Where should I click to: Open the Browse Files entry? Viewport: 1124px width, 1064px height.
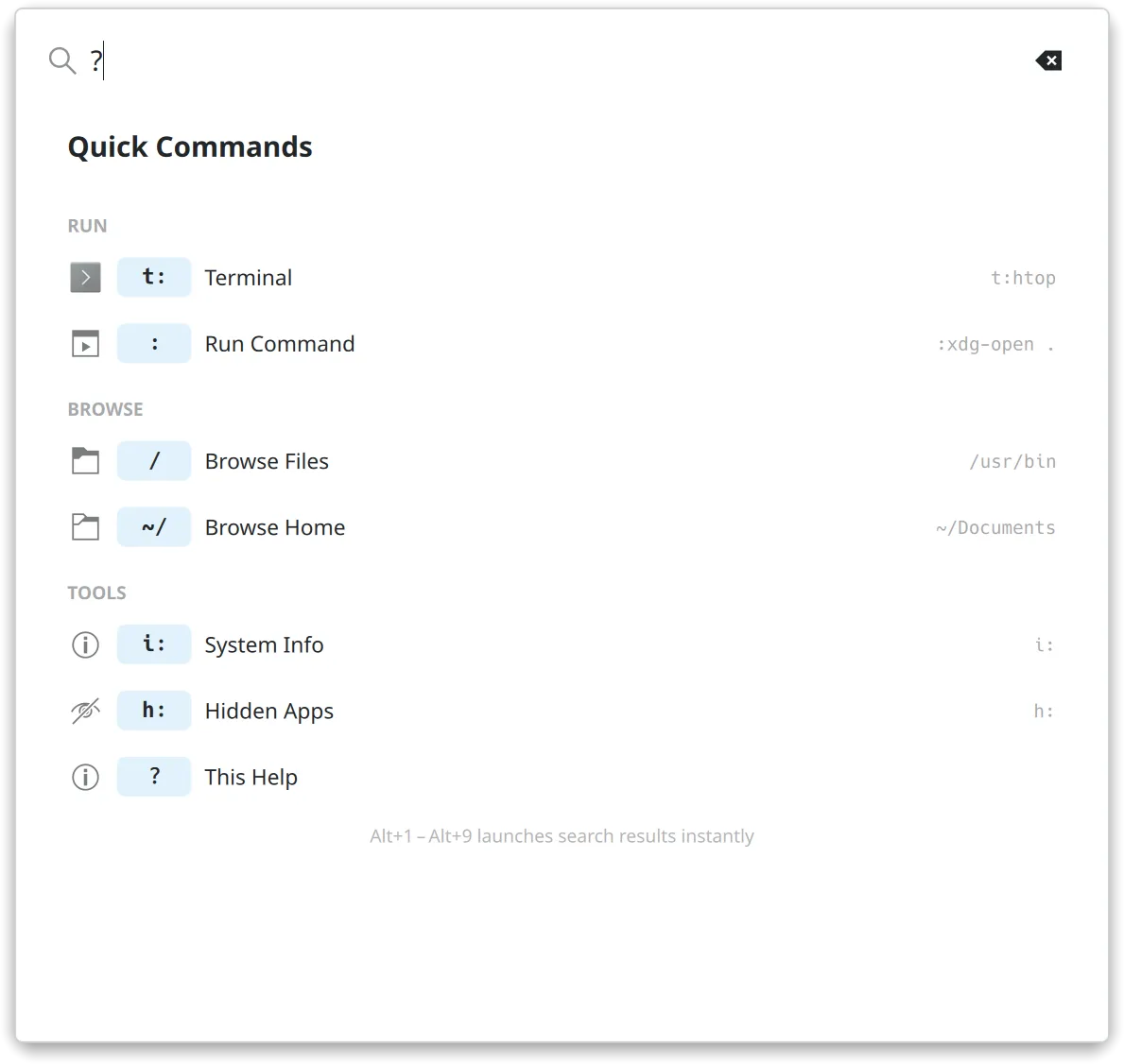[x=562, y=461]
